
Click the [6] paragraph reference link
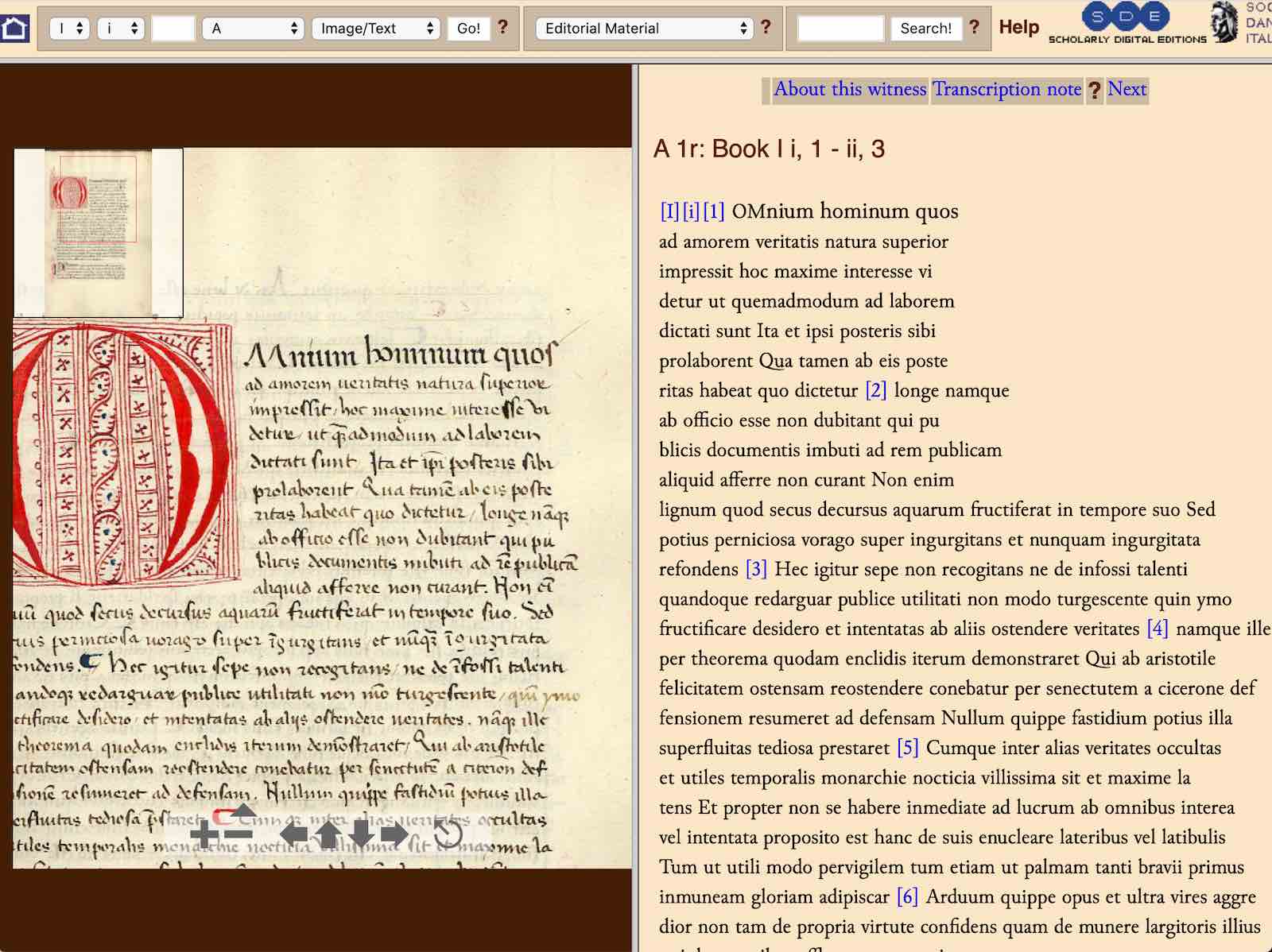pyautogui.click(x=907, y=896)
